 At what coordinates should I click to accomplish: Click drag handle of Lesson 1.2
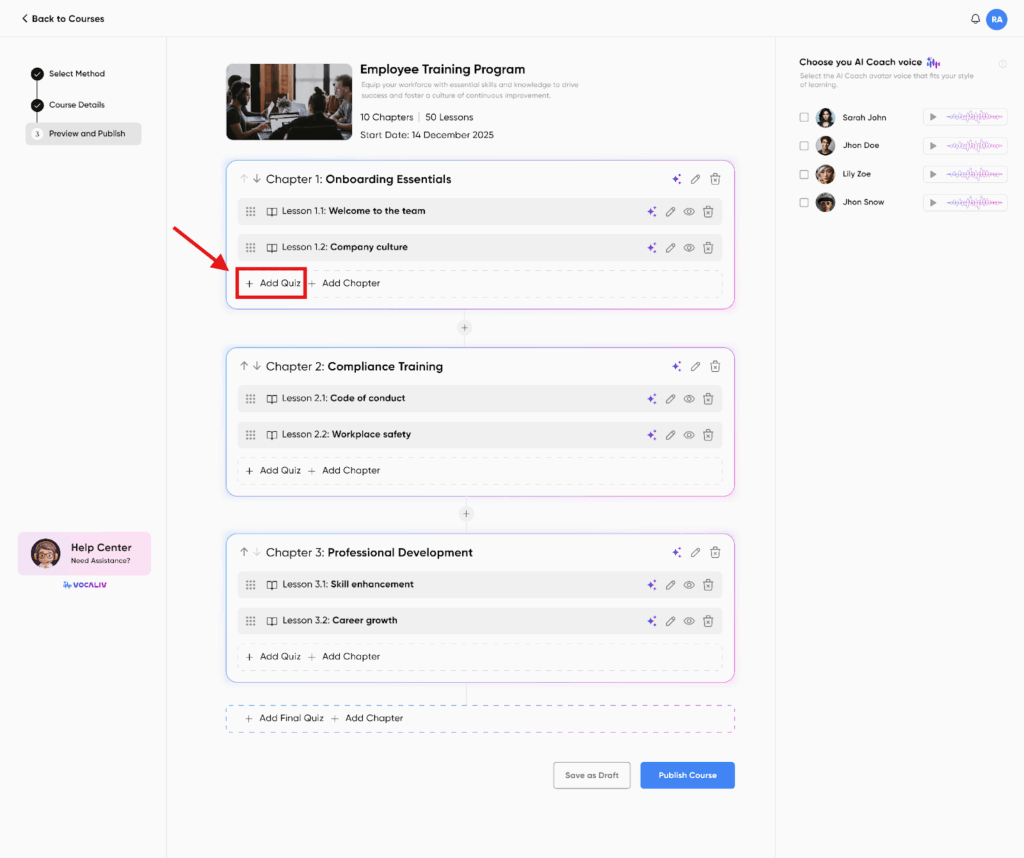251,248
